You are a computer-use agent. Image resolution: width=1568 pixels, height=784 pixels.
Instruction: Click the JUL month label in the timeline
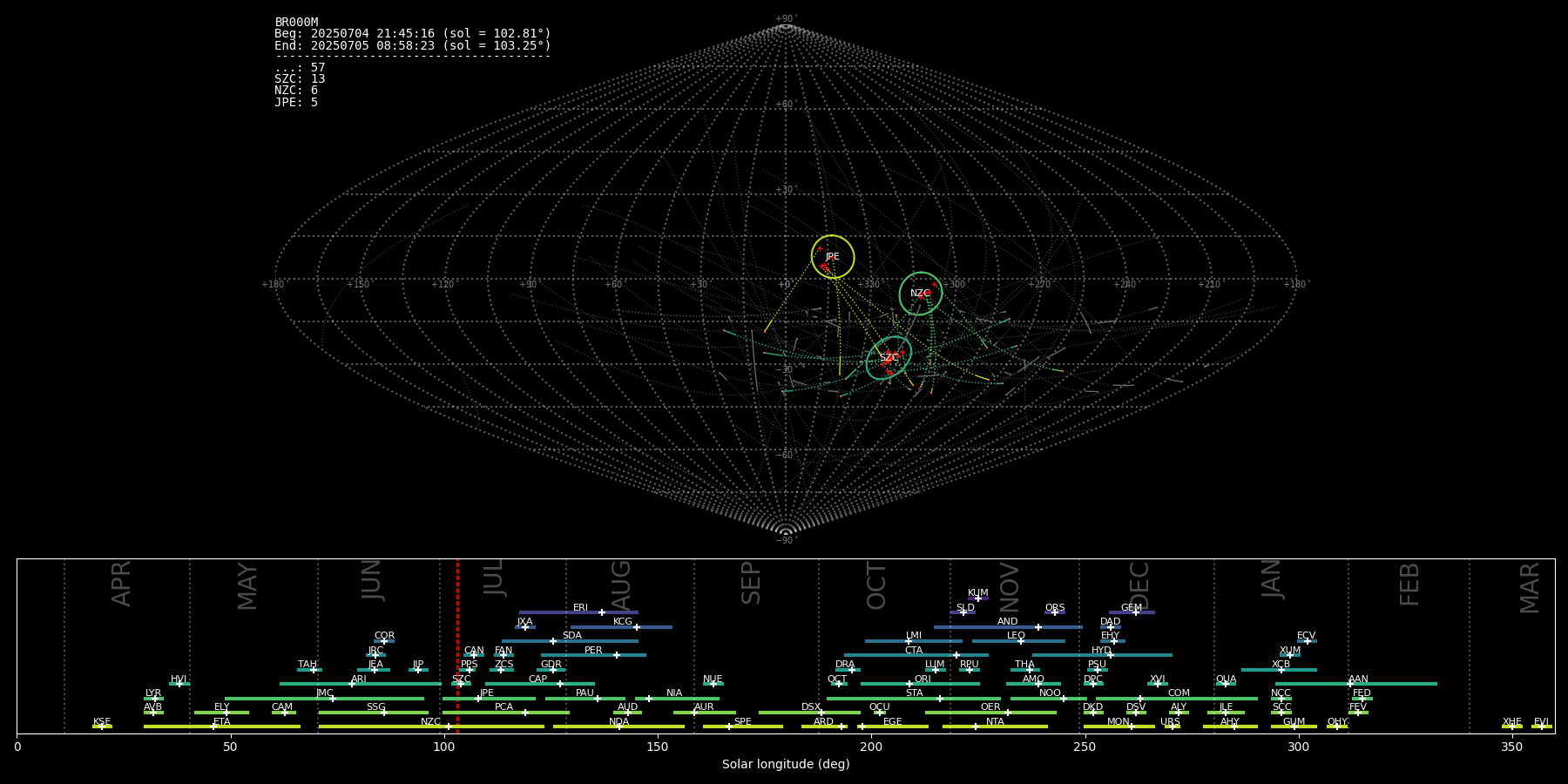click(493, 578)
